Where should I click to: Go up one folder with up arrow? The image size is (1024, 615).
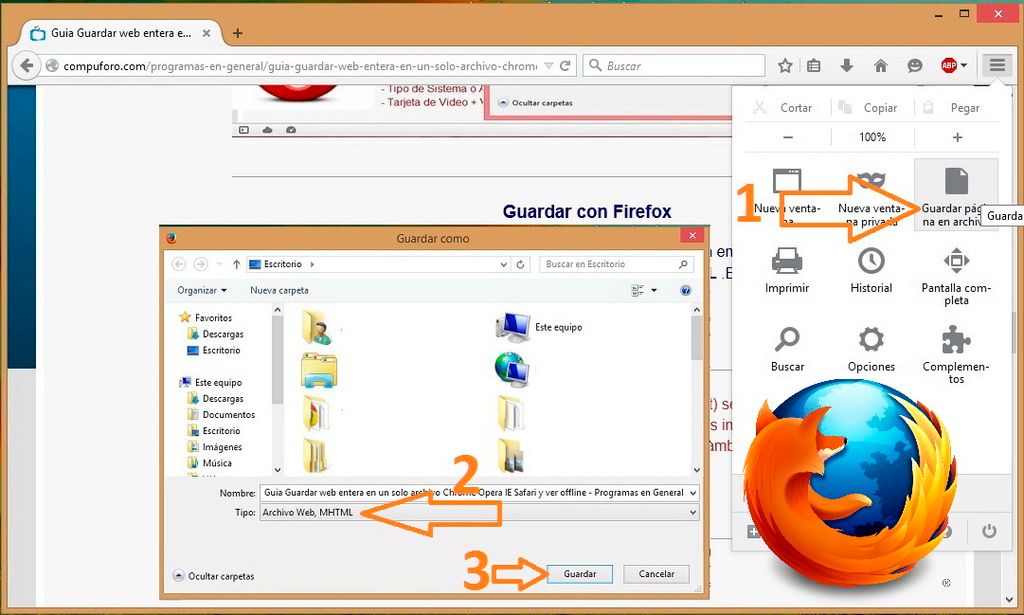[236, 264]
